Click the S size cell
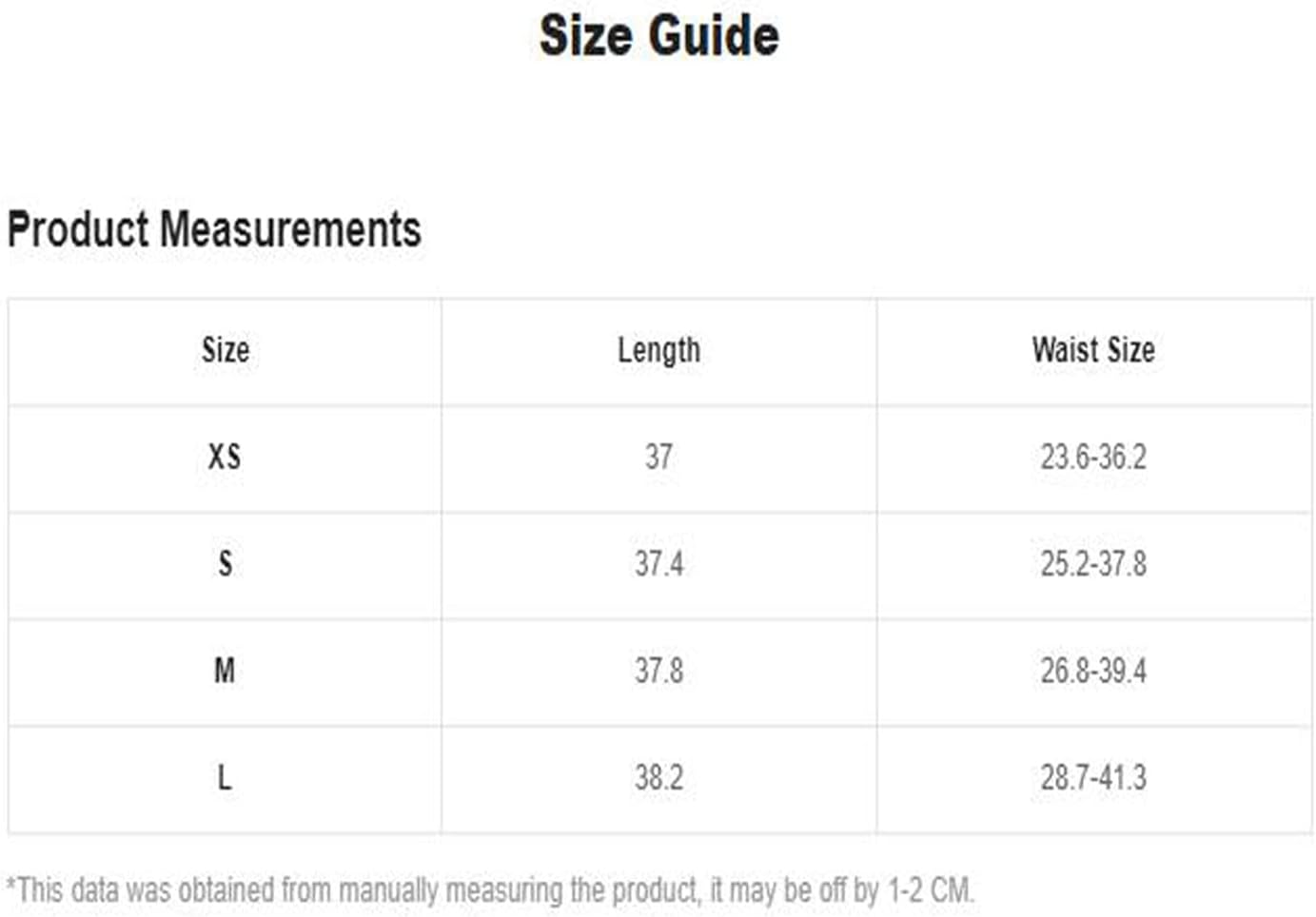The width and height of the screenshot is (1316, 917). (x=226, y=564)
